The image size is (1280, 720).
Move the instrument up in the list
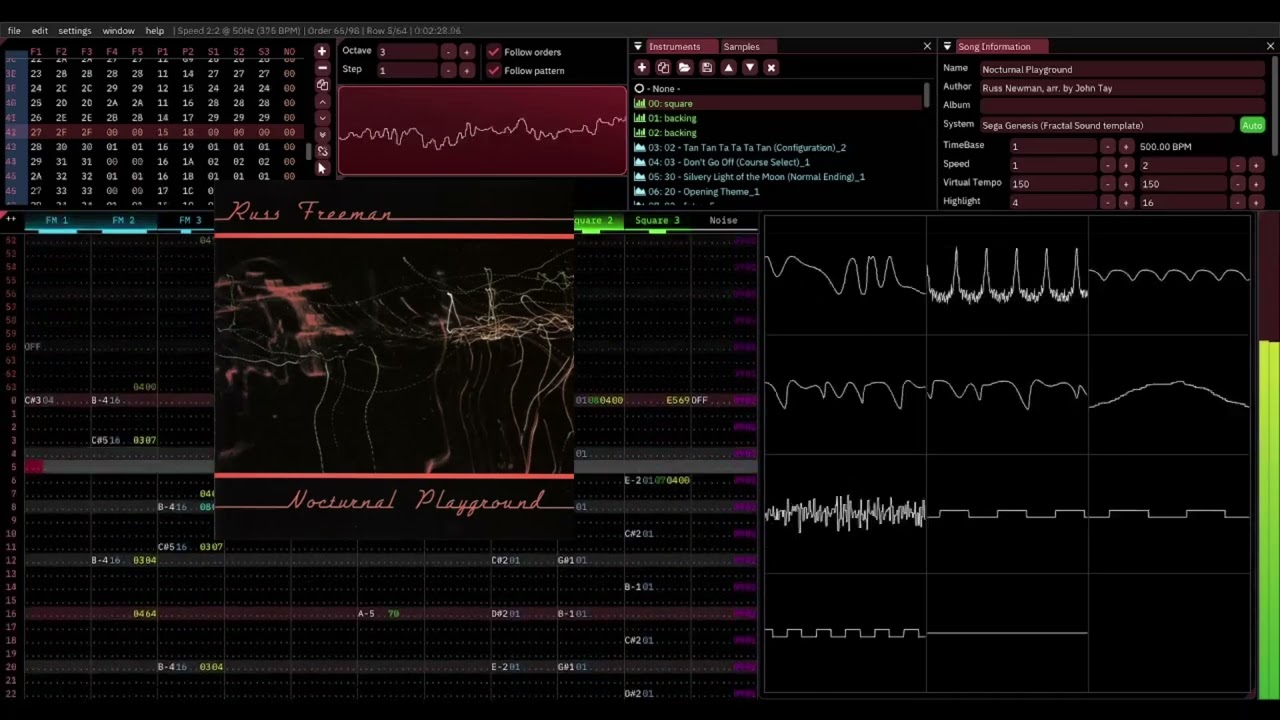pos(728,67)
